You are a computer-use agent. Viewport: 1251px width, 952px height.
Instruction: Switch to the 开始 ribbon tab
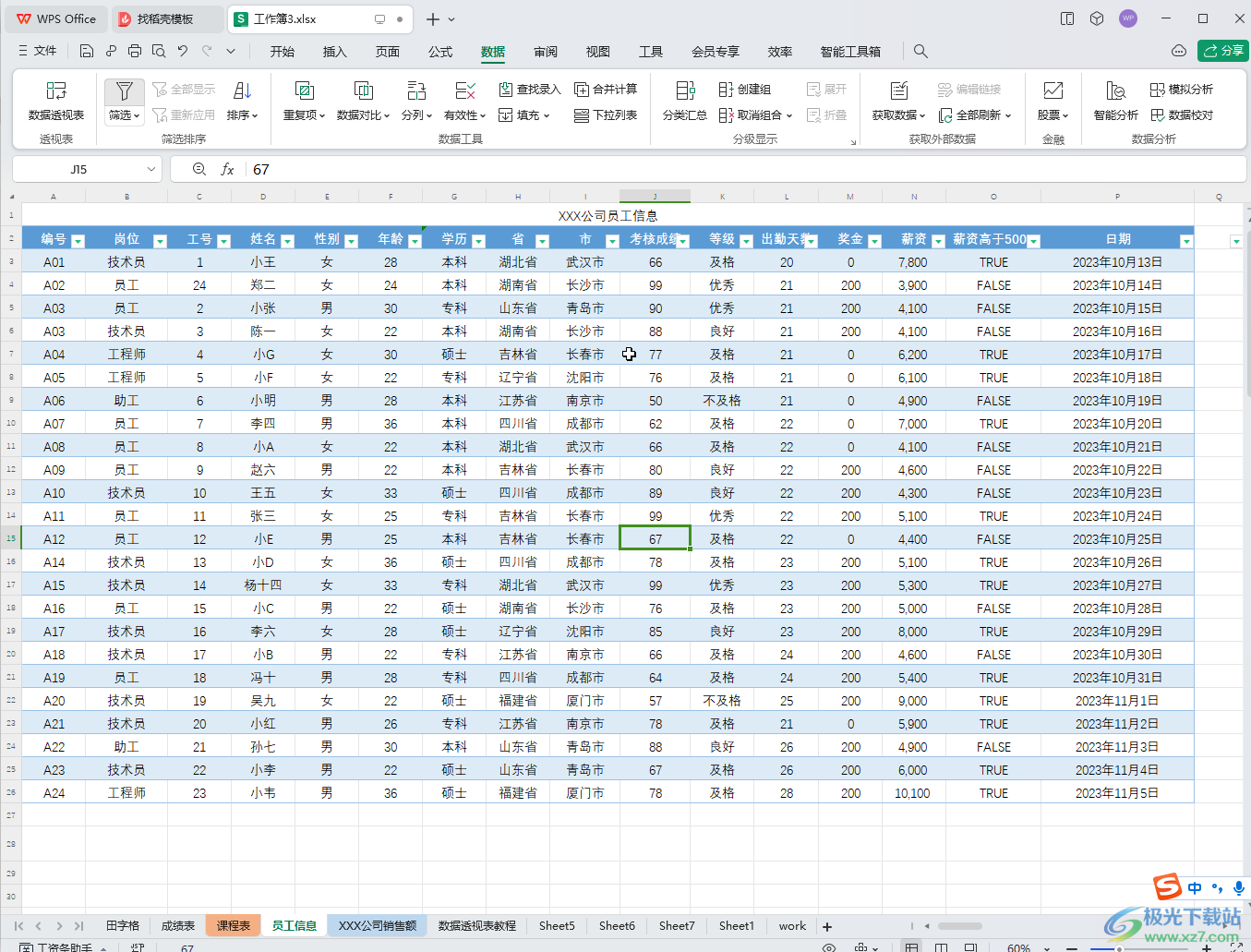(283, 52)
